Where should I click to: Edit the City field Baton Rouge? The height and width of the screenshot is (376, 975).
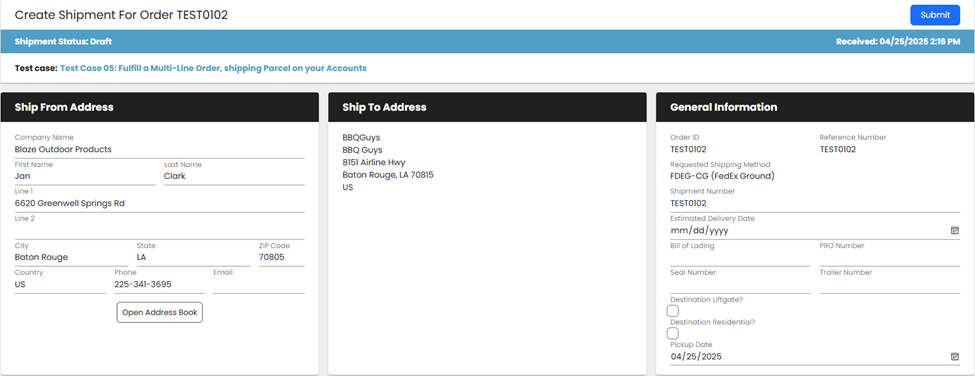[72, 258]
